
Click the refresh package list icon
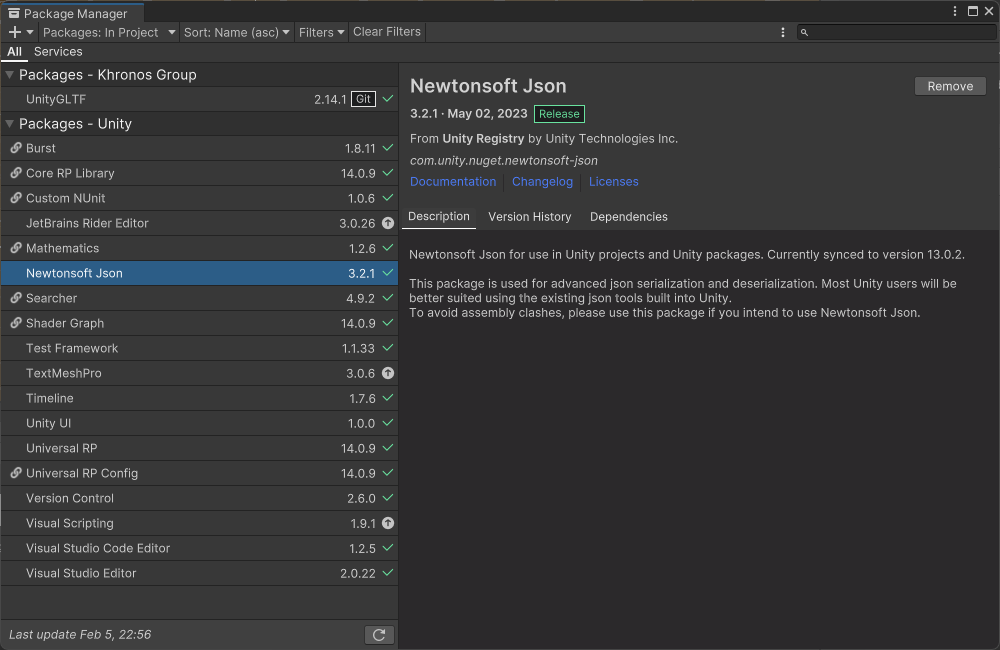coord(379,635)
